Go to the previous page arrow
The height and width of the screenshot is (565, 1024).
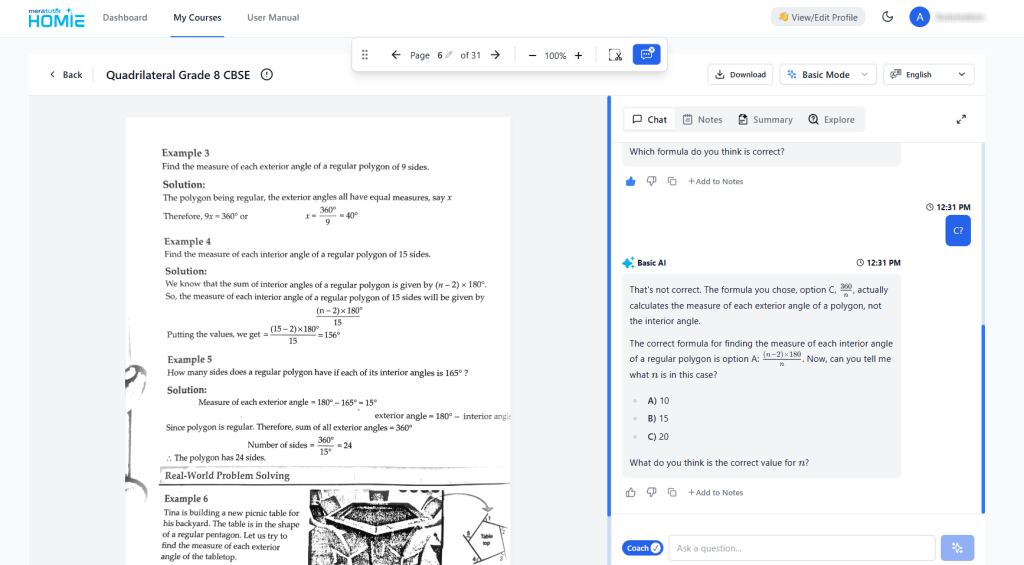[396, 55]
